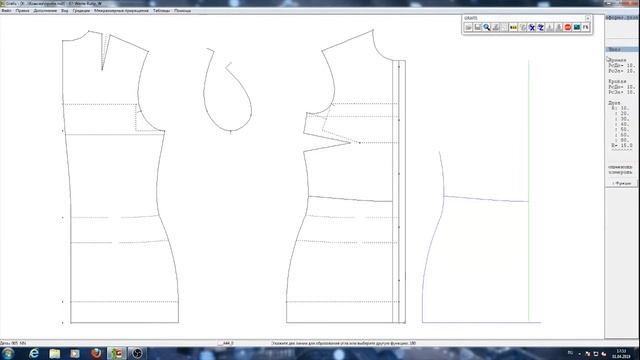Select the magnifier zoom tool

click(x=487, y=27)
